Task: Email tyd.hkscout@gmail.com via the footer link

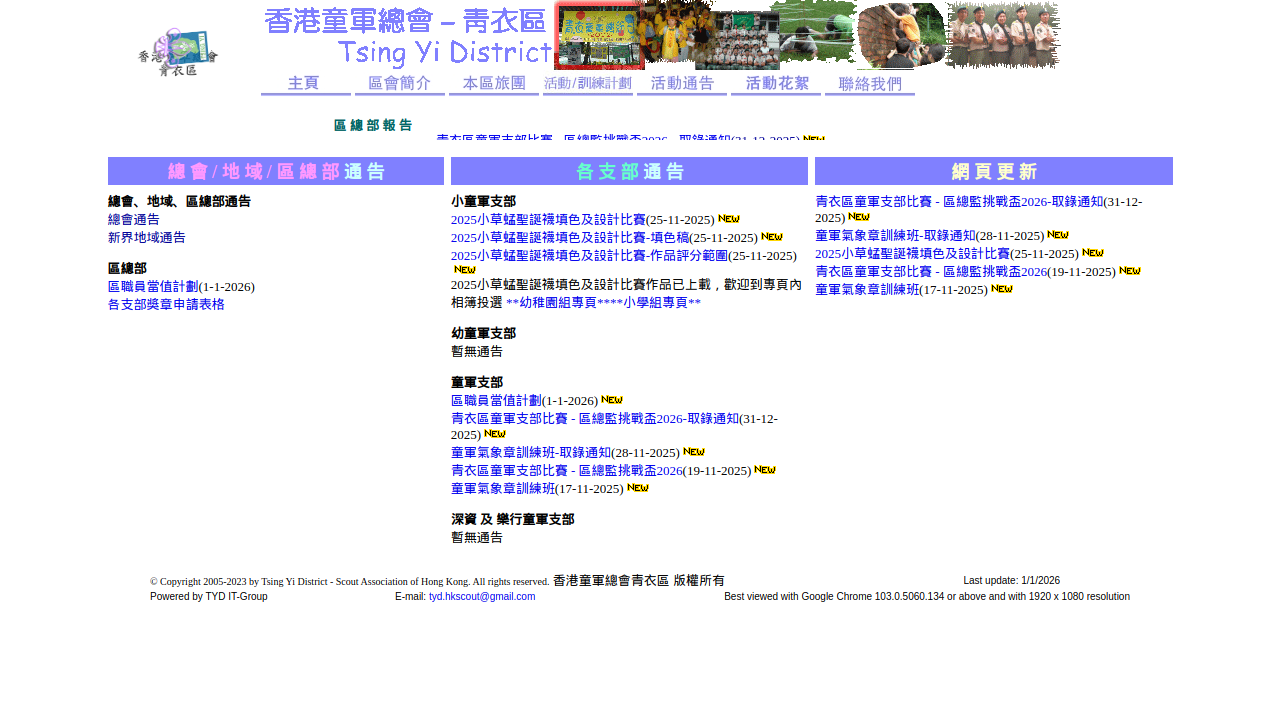Action: click(481, 596)
